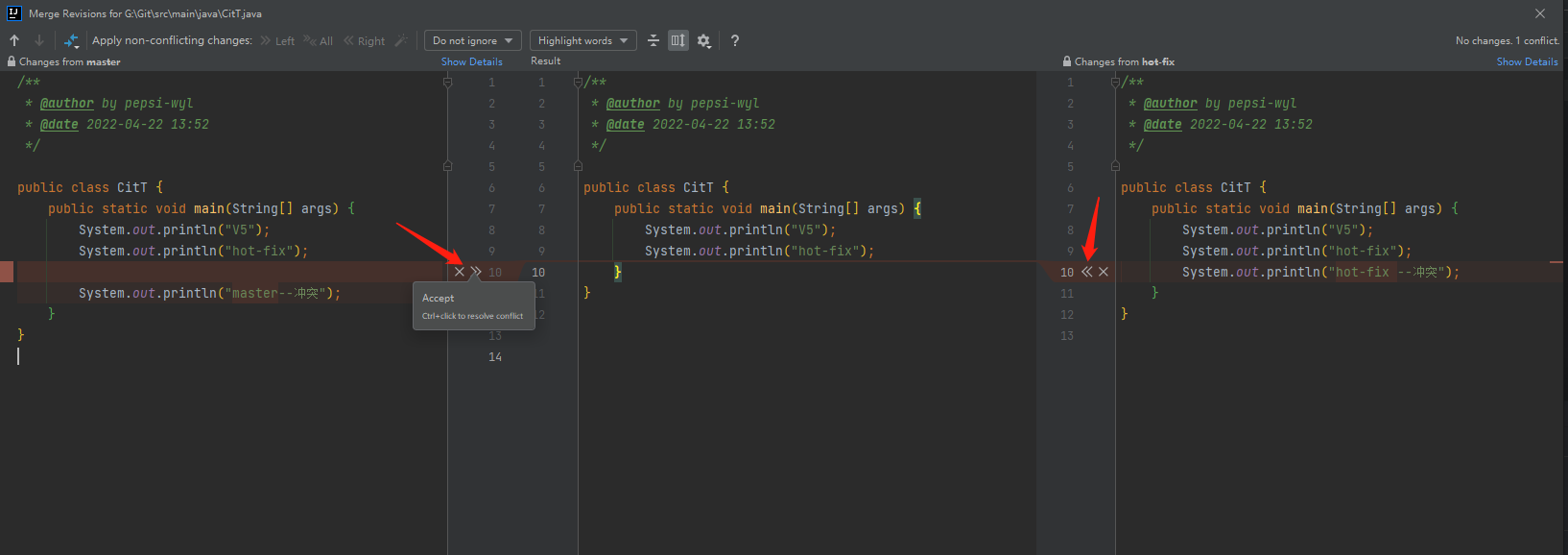Click 'No changes. 1 conflict.' status text

(x=1508, y=40)
